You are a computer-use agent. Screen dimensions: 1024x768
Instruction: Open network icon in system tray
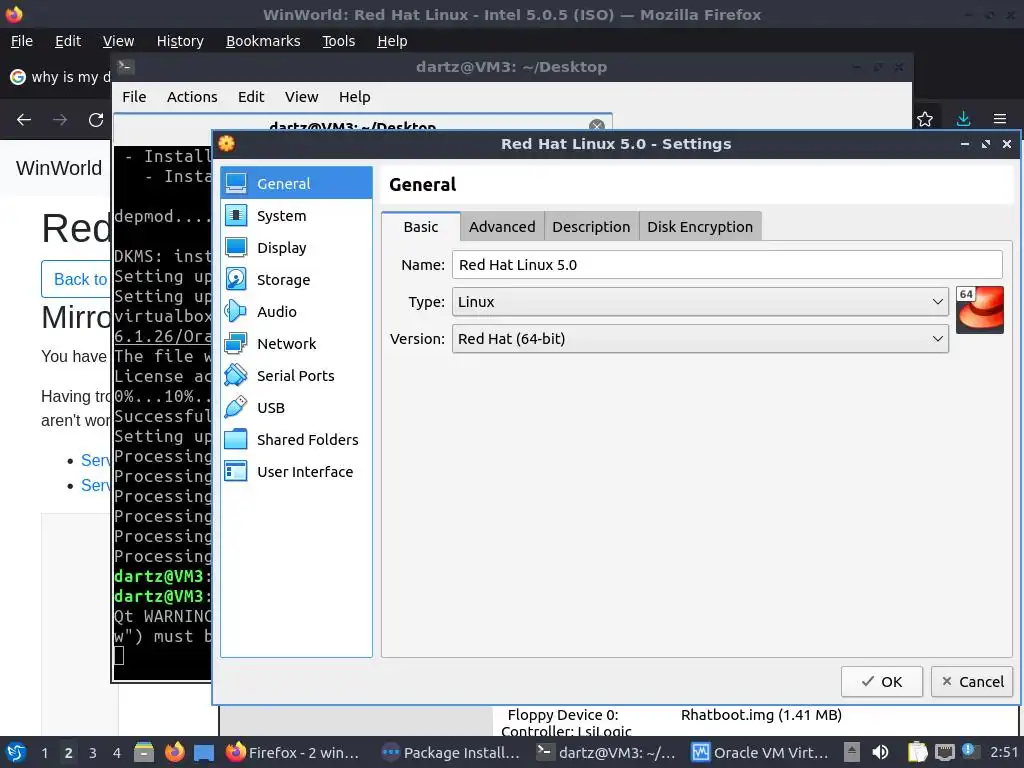(944, 752)
